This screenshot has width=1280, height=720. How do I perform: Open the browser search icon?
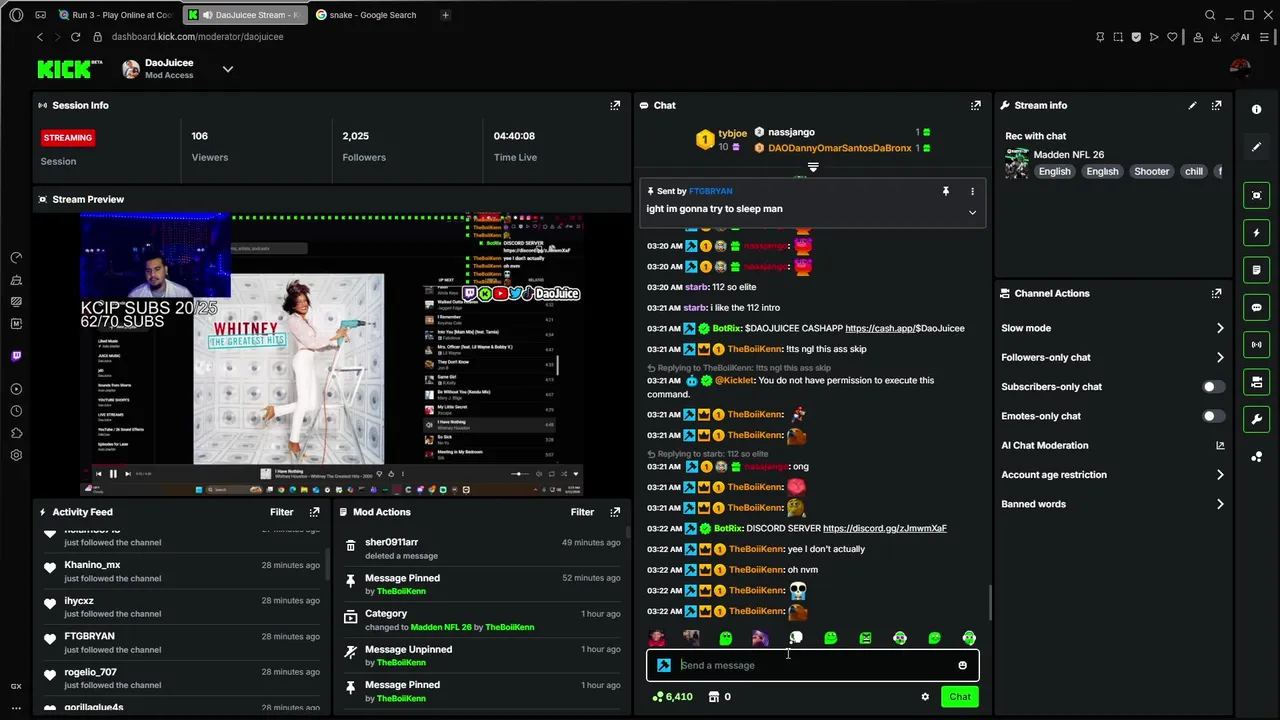pyautogui.click(x=1210, y=15)
